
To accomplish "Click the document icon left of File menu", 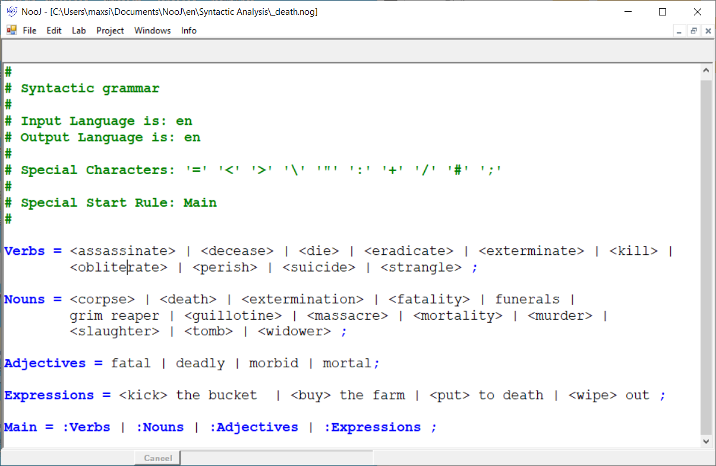I will coord(10,31).
